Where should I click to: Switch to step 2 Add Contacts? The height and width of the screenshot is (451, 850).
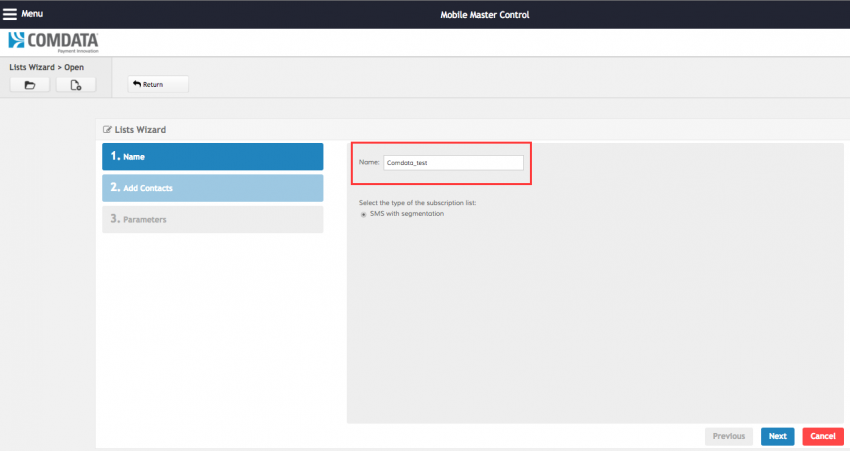(x=212, y=188)
